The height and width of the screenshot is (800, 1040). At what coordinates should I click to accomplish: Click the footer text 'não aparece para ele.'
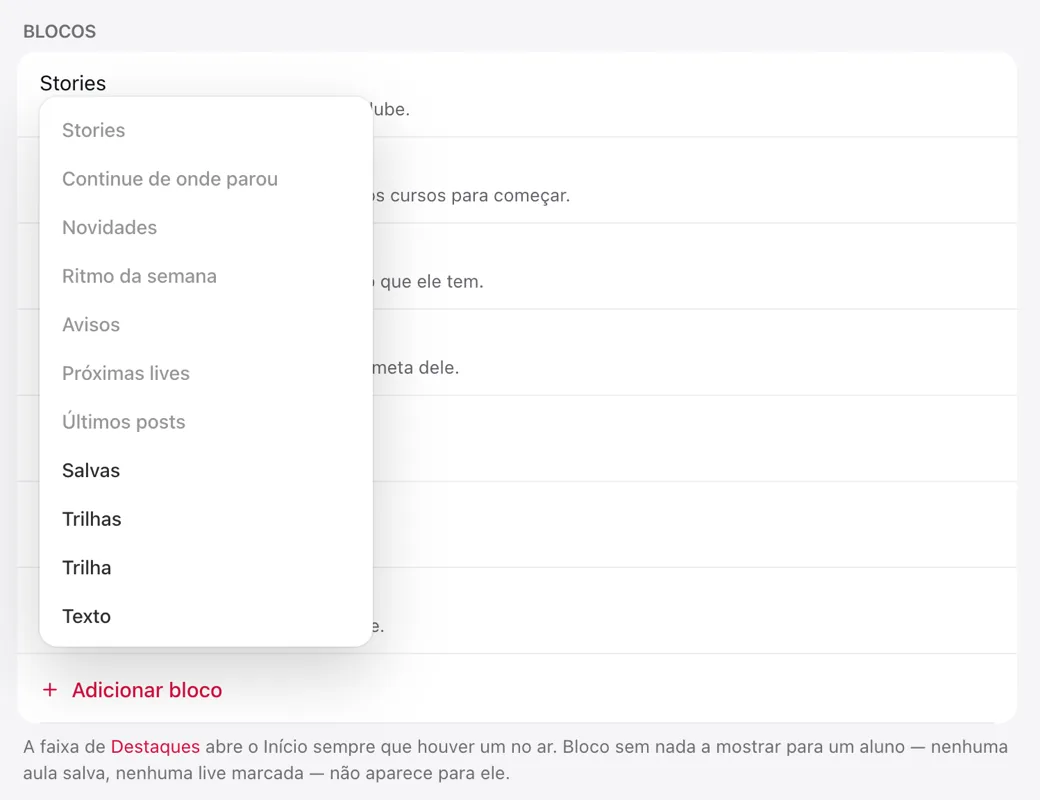click(x=419, y=773)
